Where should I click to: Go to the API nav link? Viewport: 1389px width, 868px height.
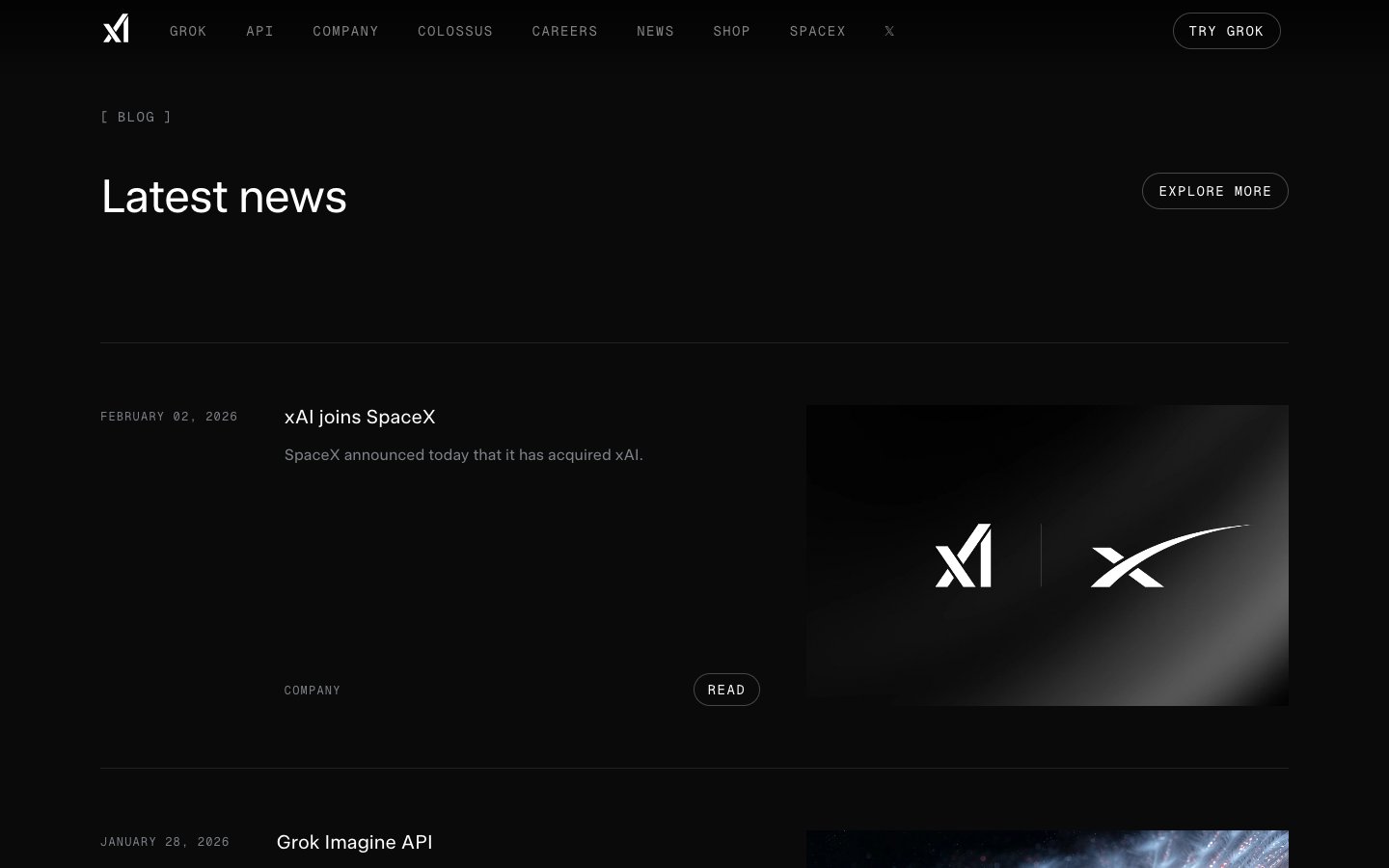tap(259, 31)
